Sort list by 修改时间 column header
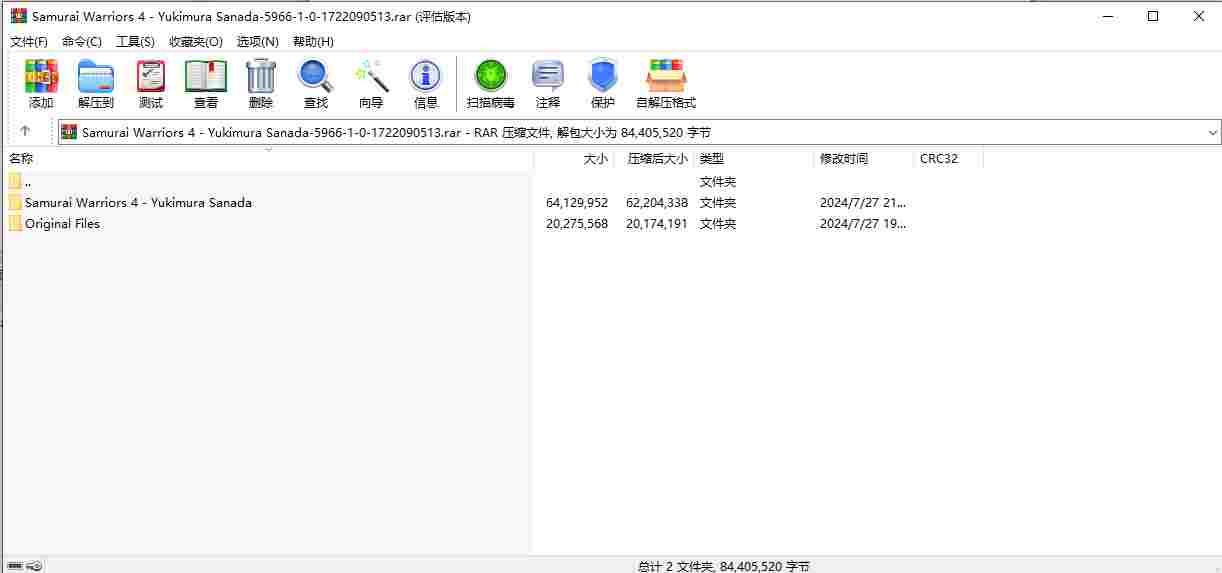This screenshot has width=1222, height=573. coord(864,158)
